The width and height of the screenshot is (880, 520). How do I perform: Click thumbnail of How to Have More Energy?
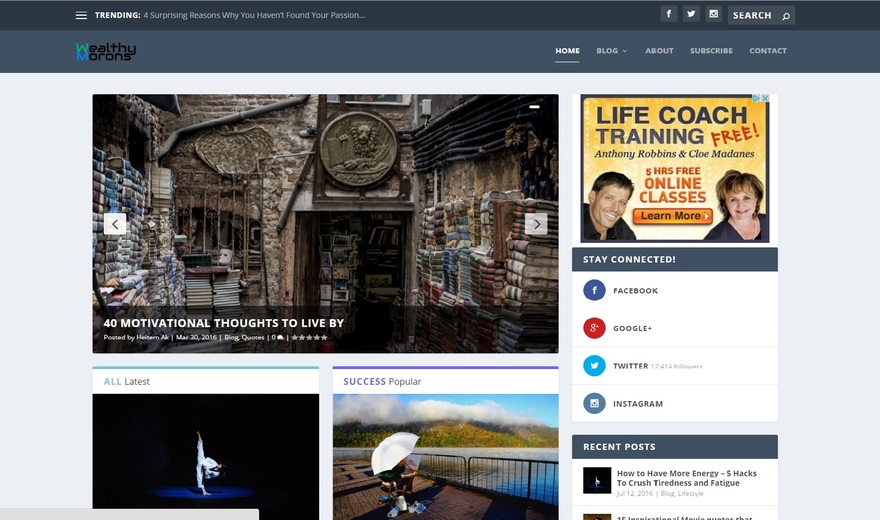597,481
